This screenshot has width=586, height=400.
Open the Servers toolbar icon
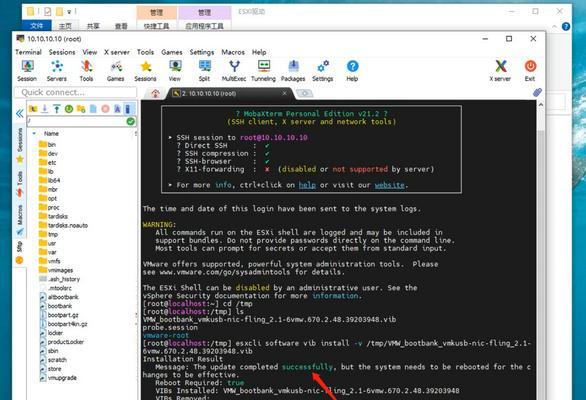coord(57,71)
